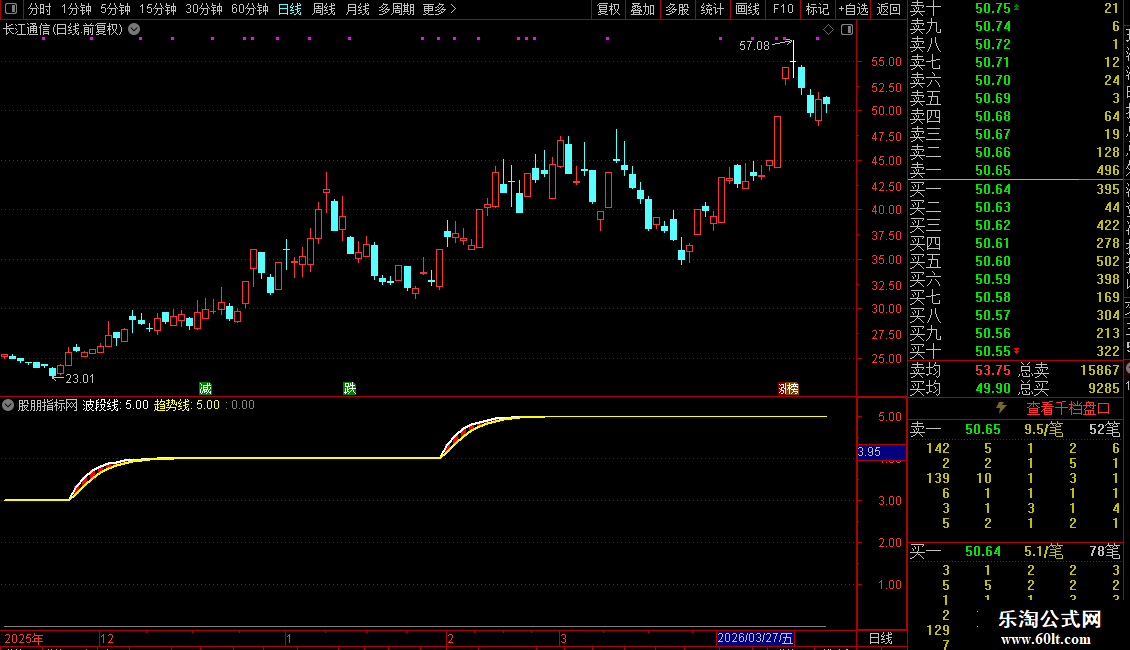Click the red 涨榜 marker on the chart

[788, 388]
